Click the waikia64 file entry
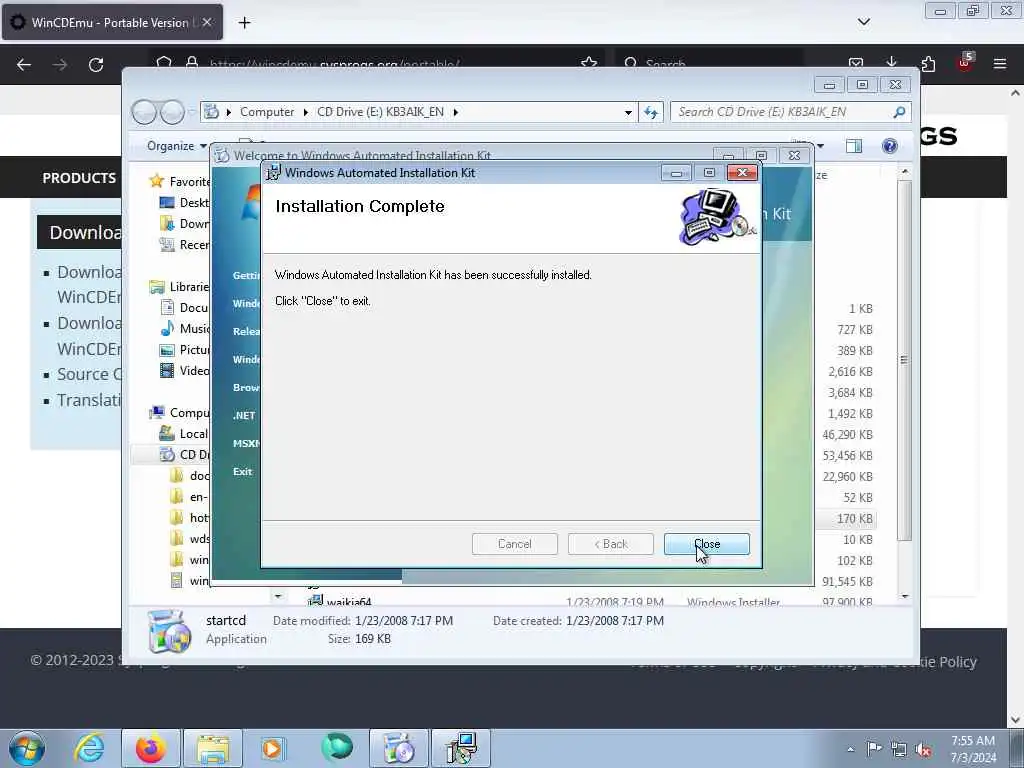The image size is (1024, 768). point(349,602)
